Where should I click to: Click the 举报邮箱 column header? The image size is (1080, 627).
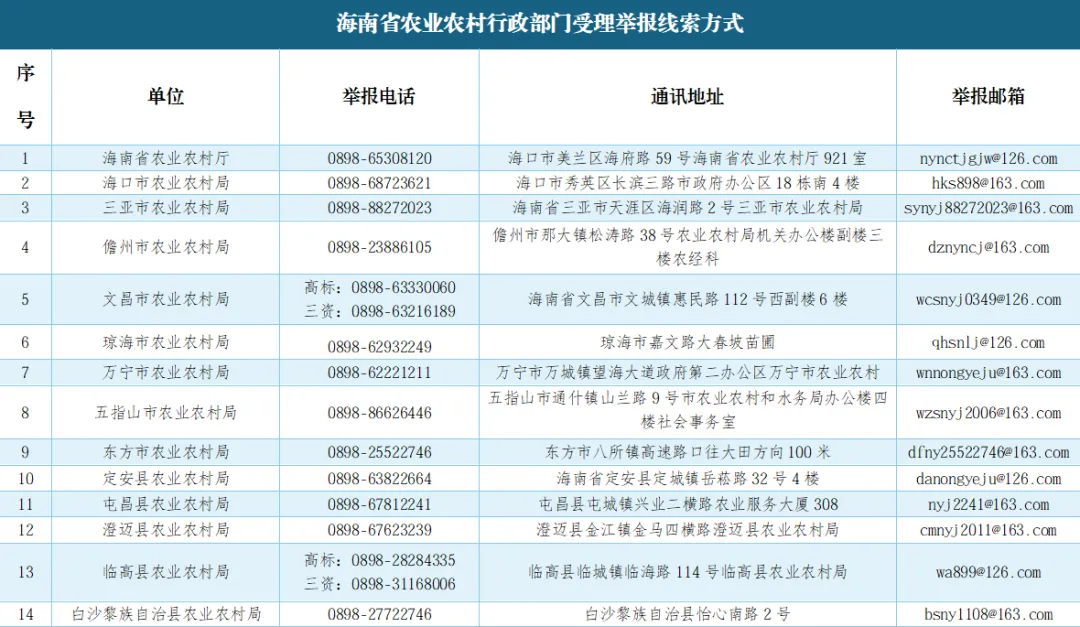[x=988, y=96]
